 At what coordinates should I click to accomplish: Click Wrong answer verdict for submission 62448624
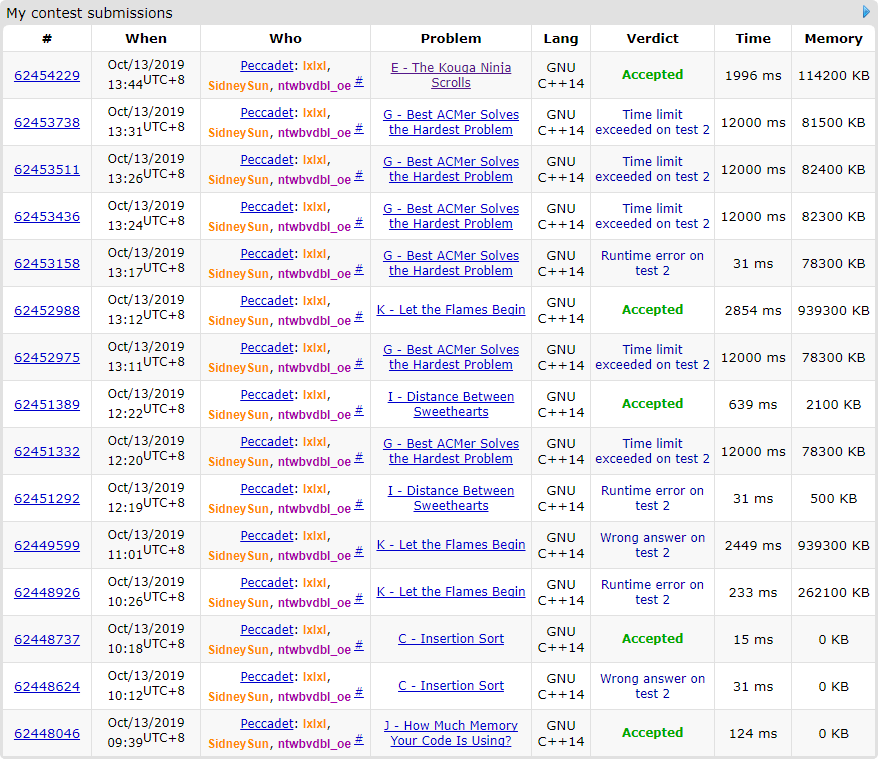tap(652, 686)
